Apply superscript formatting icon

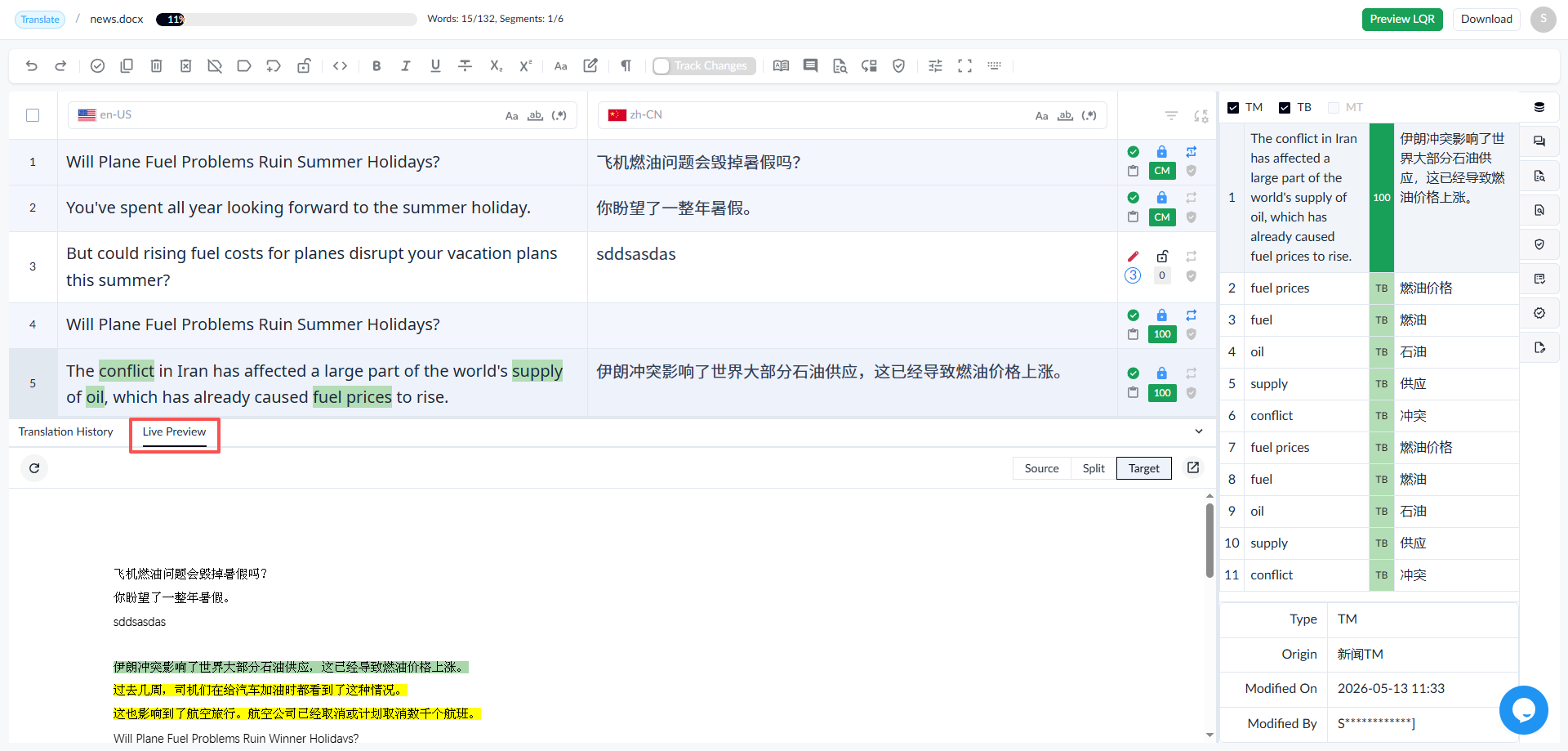526,66
